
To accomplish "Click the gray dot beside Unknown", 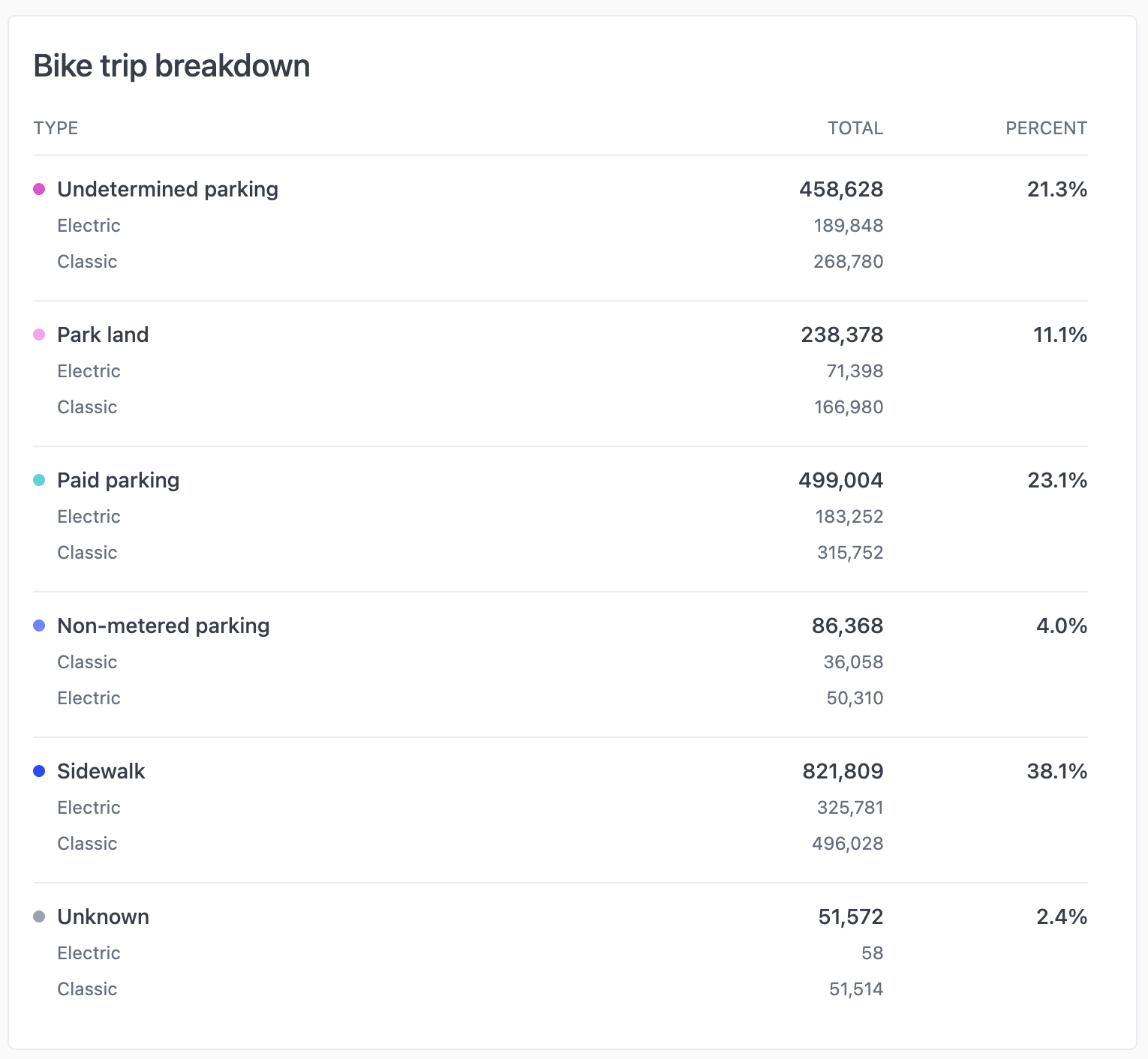I will click(x=39, y=916).
